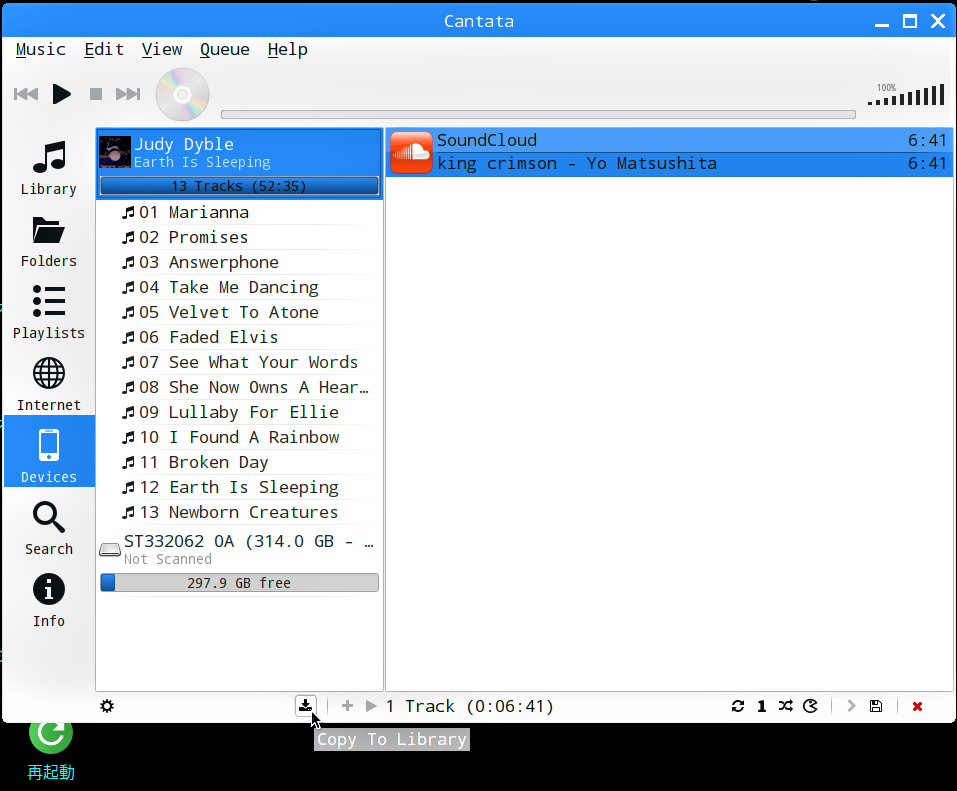Click Earth Is Sleeping album cover thumbnail

click(115, 152)
